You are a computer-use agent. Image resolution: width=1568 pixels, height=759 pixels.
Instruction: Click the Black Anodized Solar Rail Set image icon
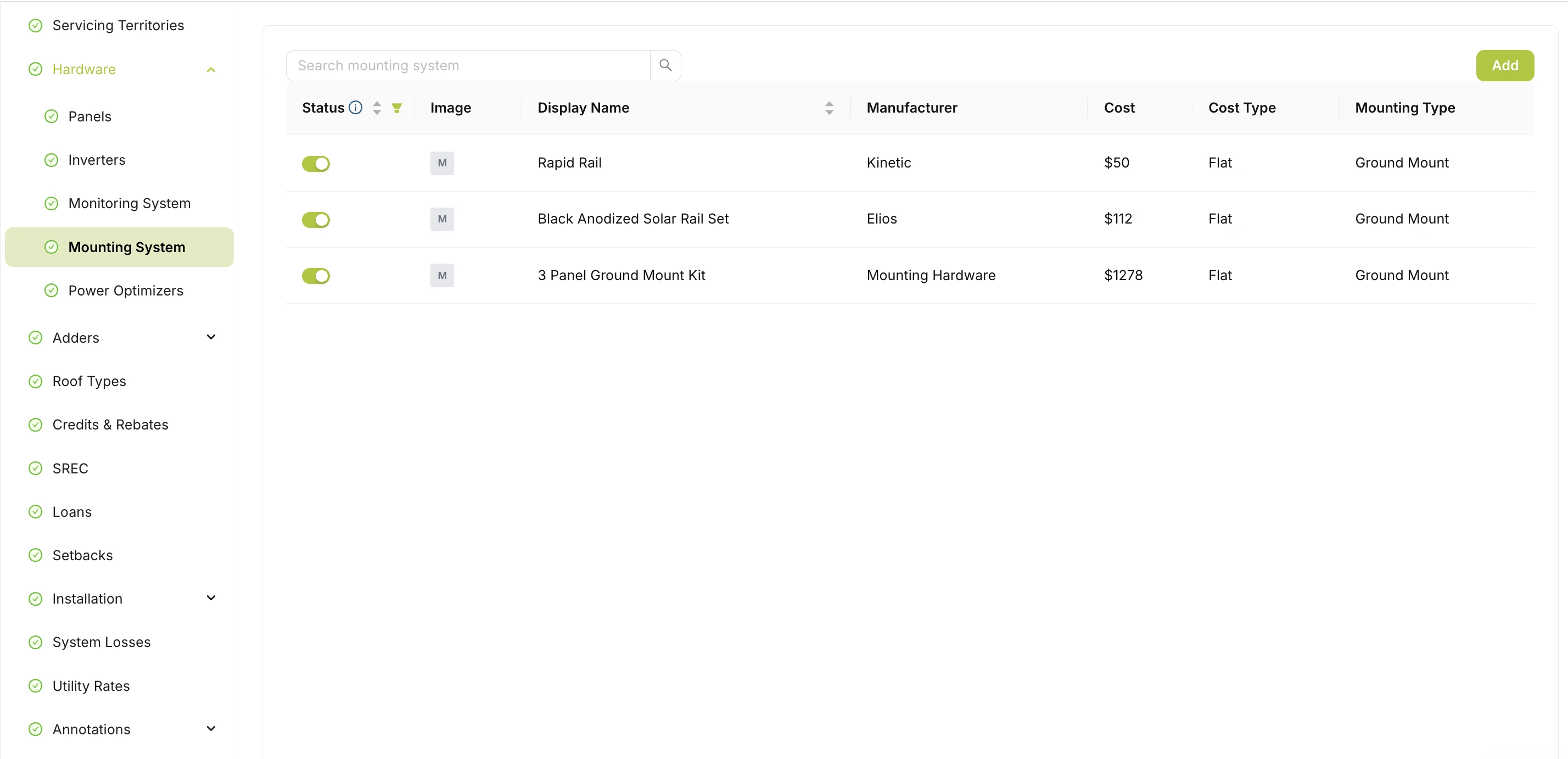click(x=442, y=219)
